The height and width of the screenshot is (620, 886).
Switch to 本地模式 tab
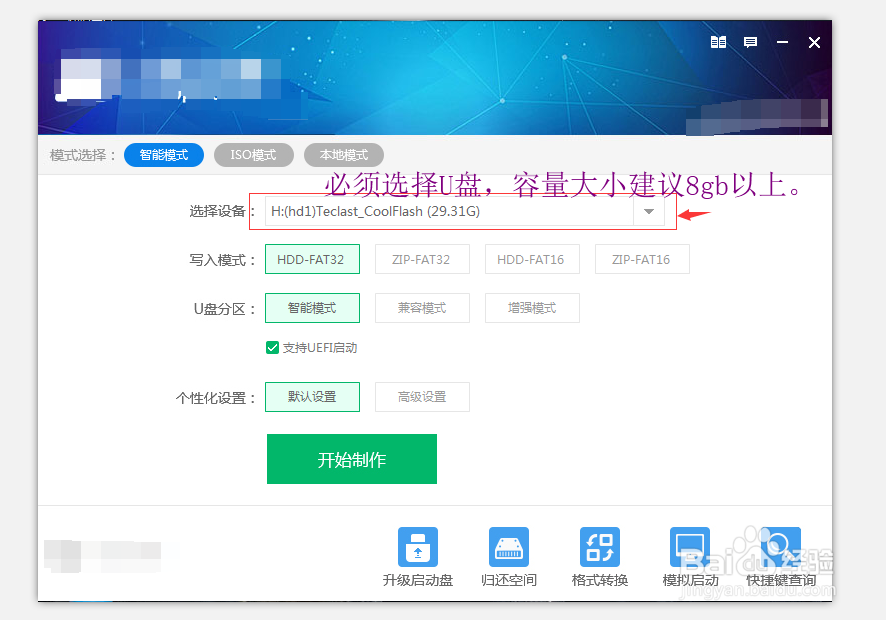click(344, 155)
